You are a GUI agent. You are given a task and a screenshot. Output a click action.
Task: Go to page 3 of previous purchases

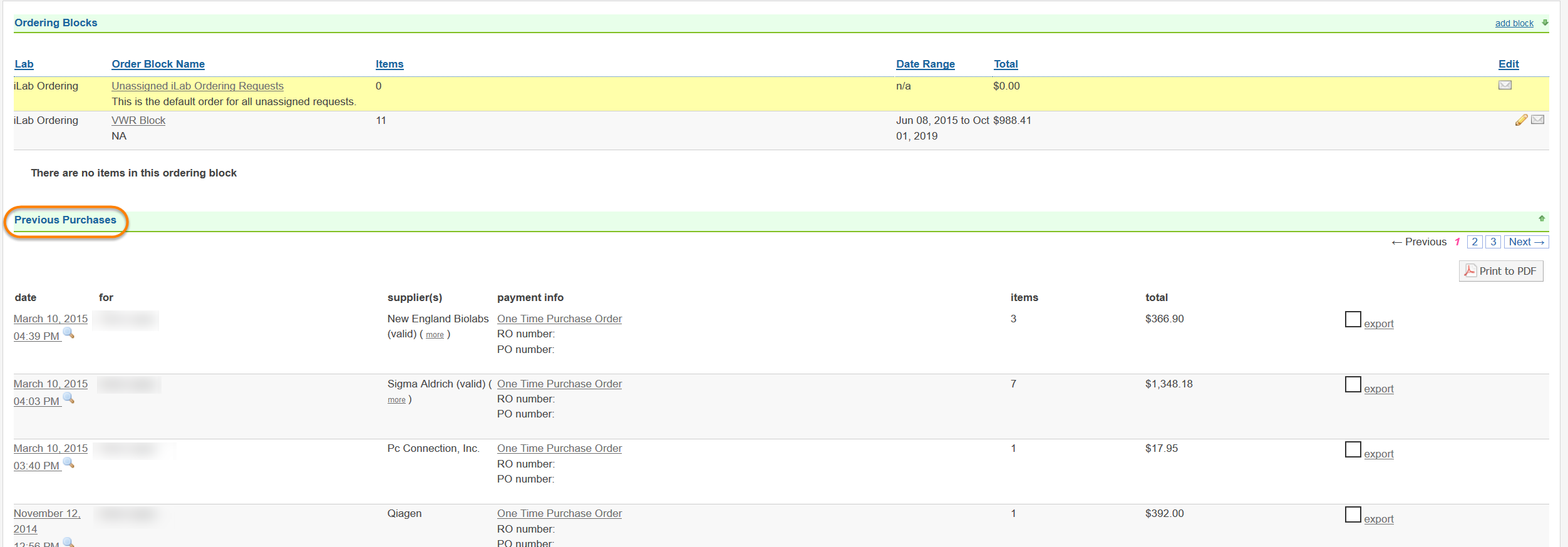pos(1493,242)
